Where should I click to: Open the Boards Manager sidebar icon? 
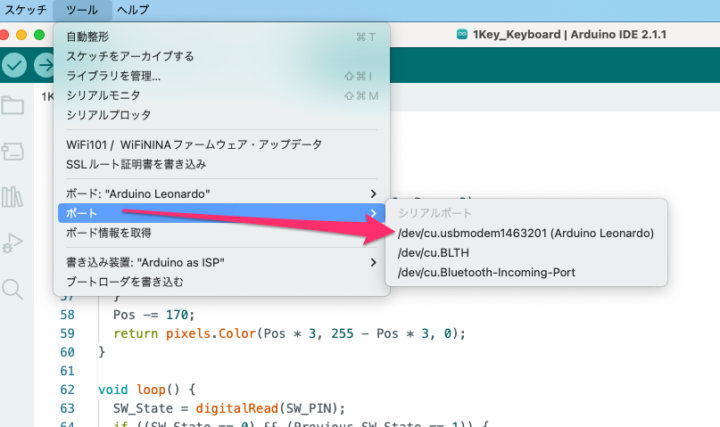(13, 151)
